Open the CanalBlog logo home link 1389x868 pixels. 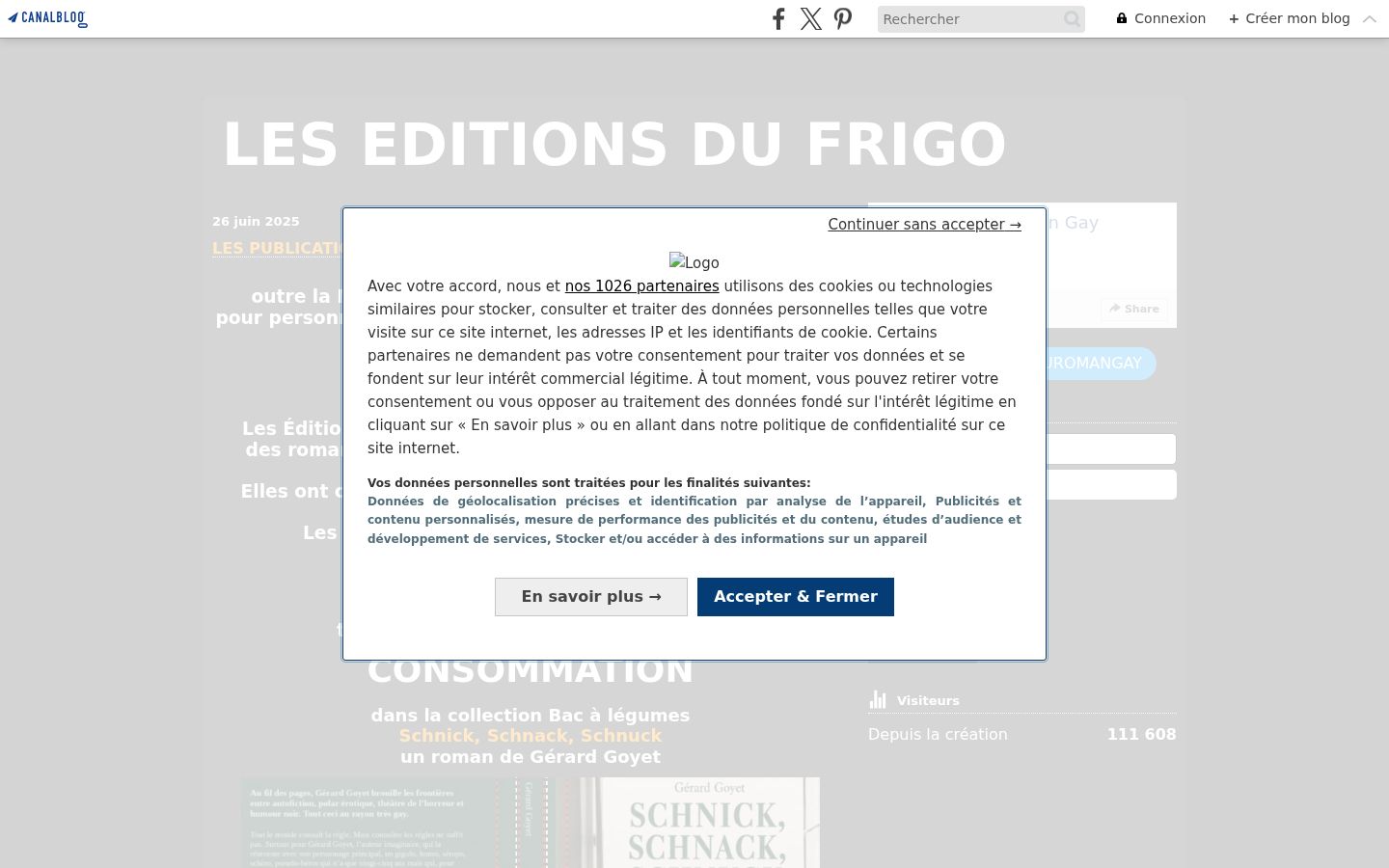click(x=47, y=18)
